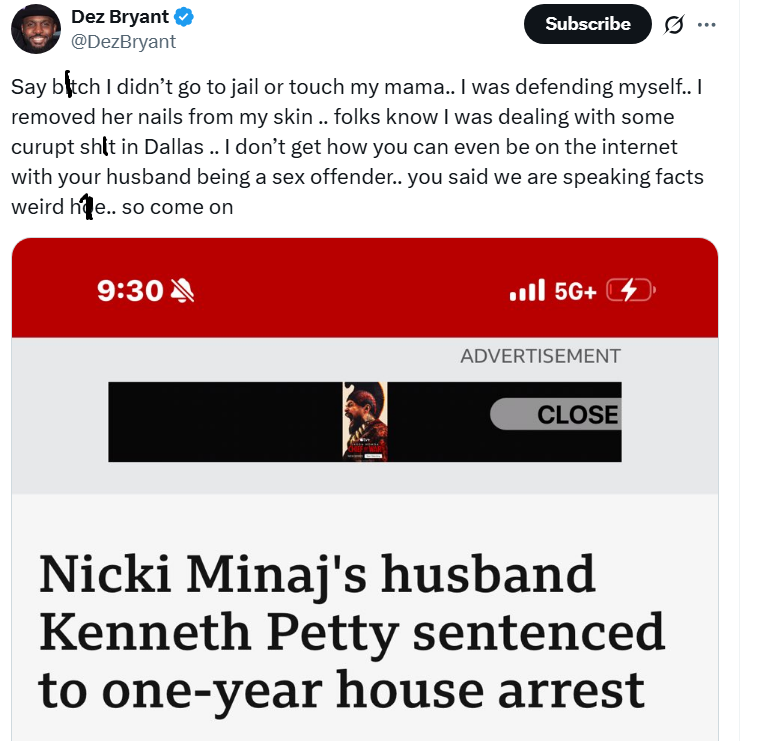The height and width of the screenshot is (741, 774).
Task: Tap the muted bell icon beside 9:30
Action: click(182, 290)
